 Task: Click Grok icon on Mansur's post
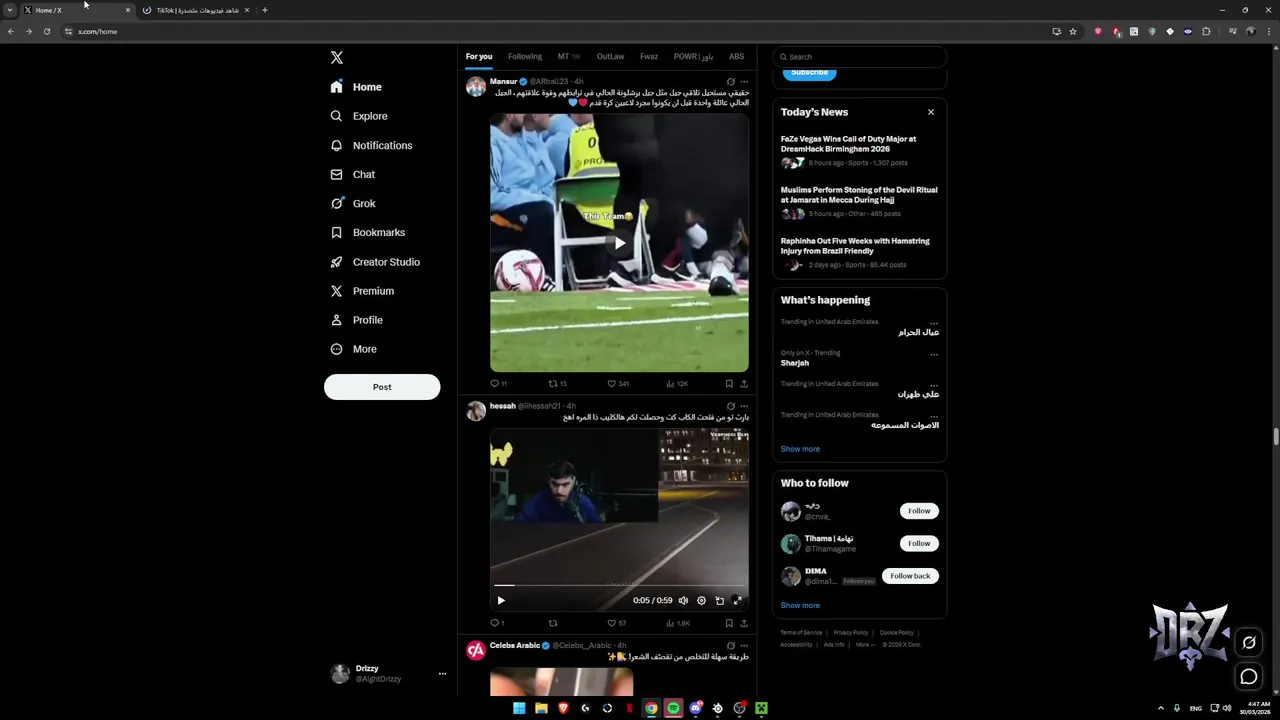point(730,82)
